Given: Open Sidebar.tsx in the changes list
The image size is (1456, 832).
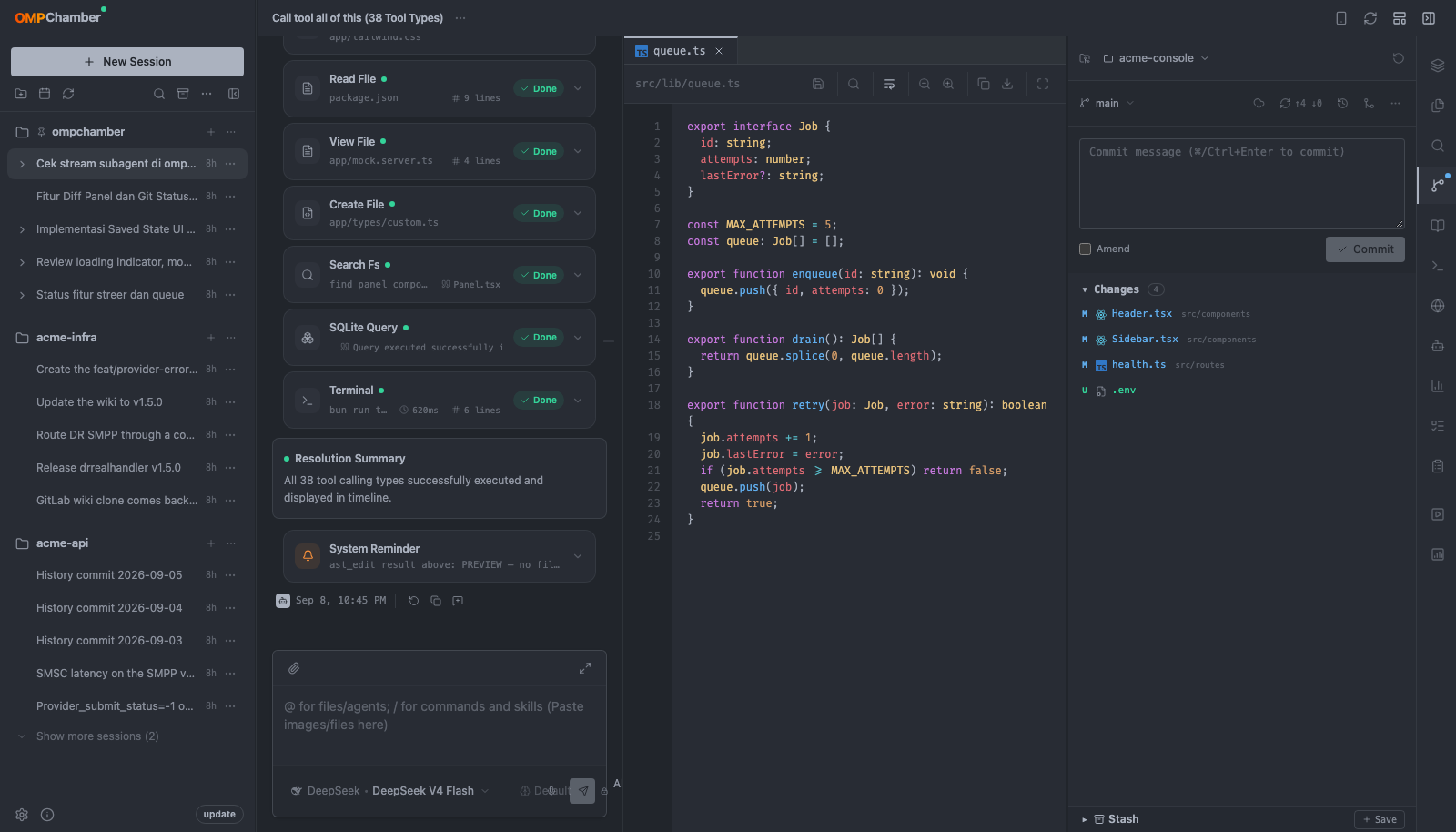Looking at the screenshot, I should tap(1145, 339).
